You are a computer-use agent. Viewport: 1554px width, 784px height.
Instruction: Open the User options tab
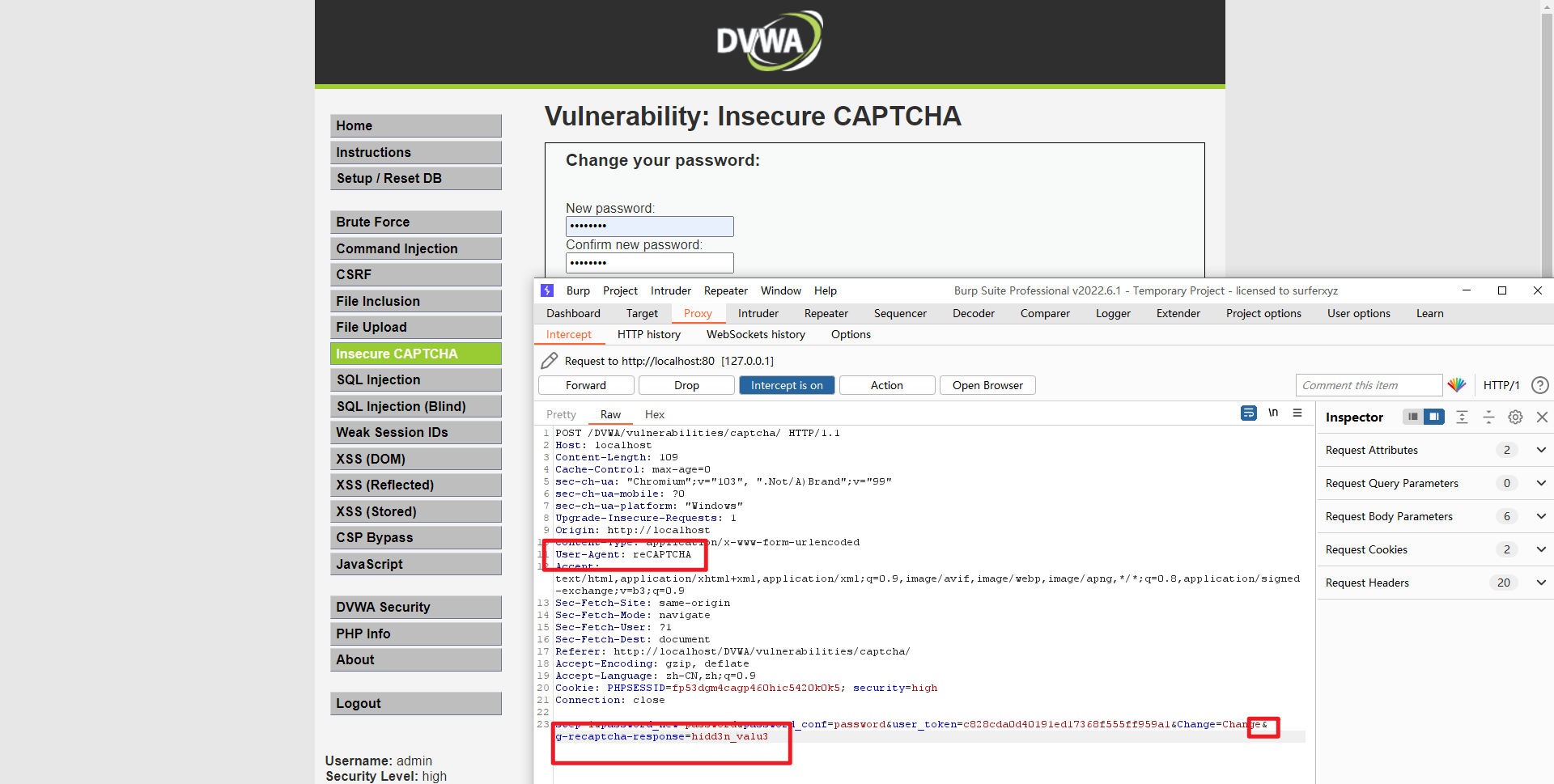[1359, 313]
